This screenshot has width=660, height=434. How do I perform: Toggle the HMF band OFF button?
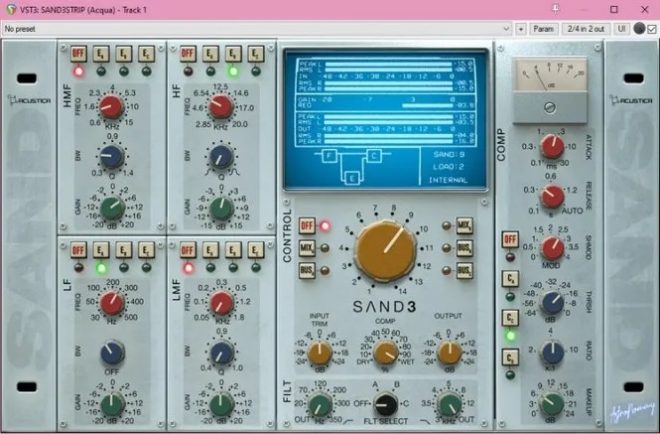coord(78,54)
